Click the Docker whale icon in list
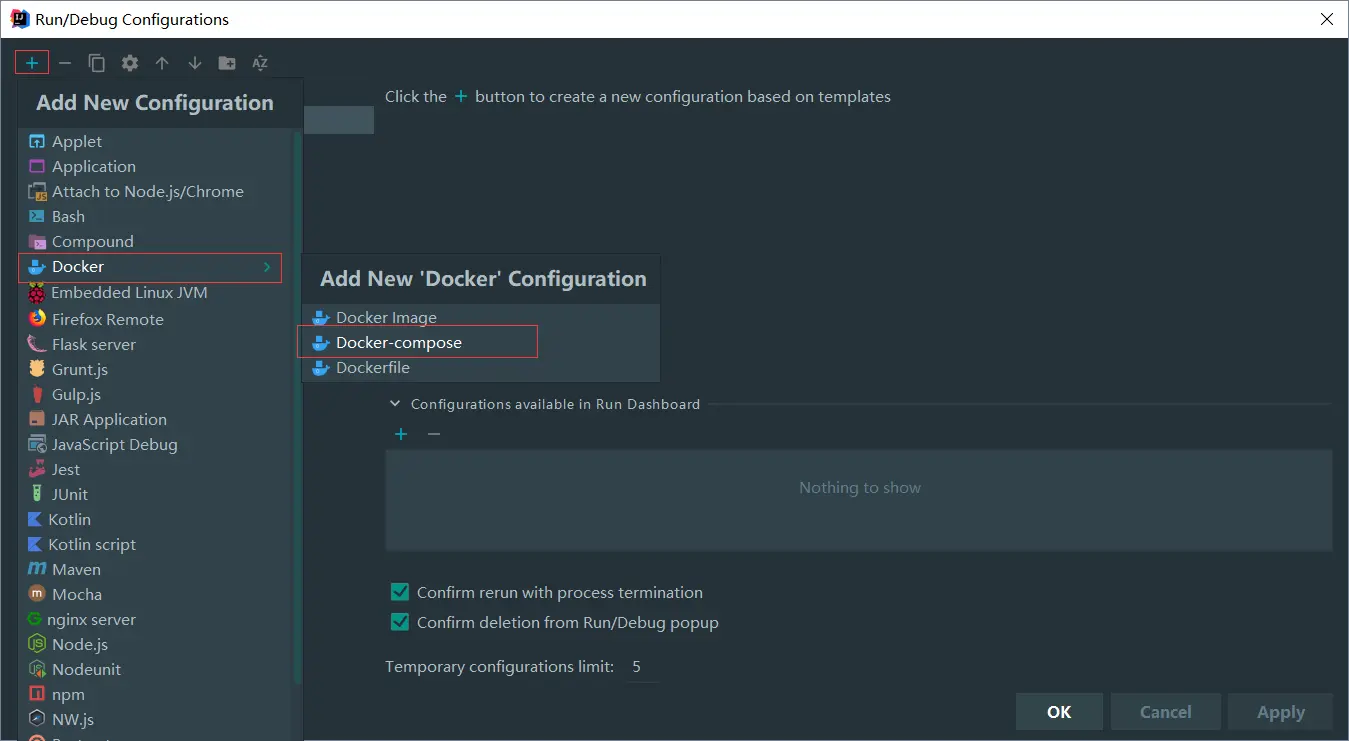 pos(37,267)
